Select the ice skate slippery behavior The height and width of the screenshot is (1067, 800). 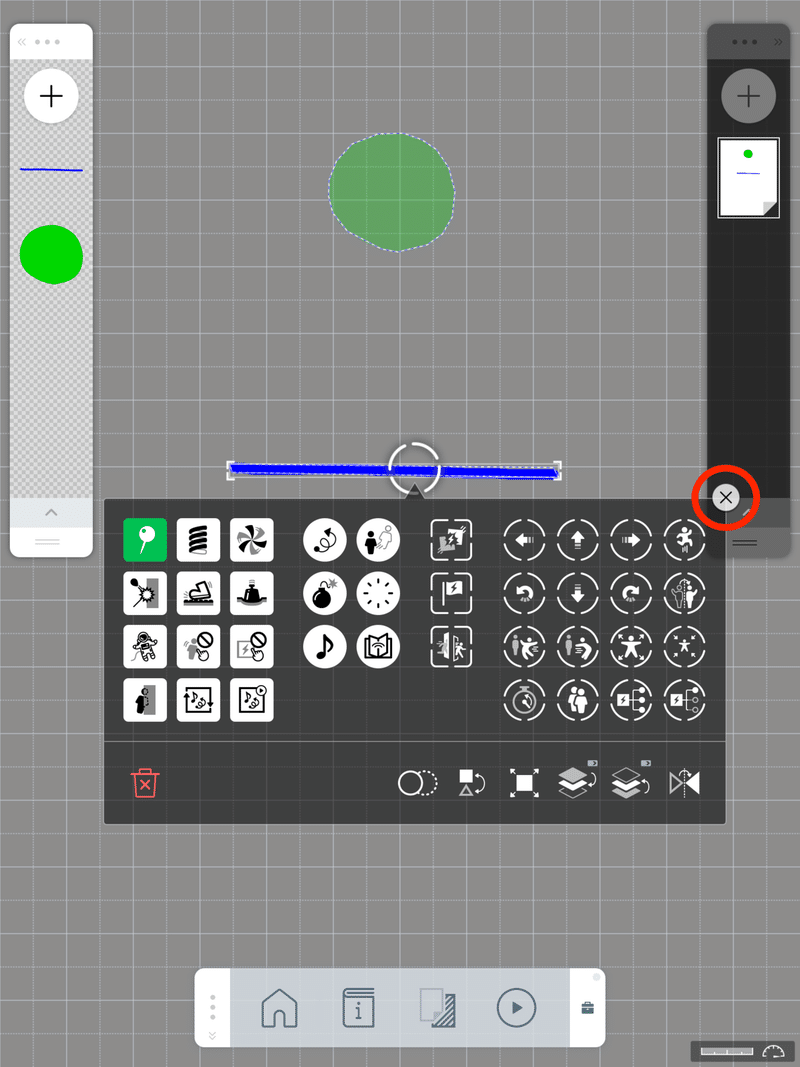198,593
